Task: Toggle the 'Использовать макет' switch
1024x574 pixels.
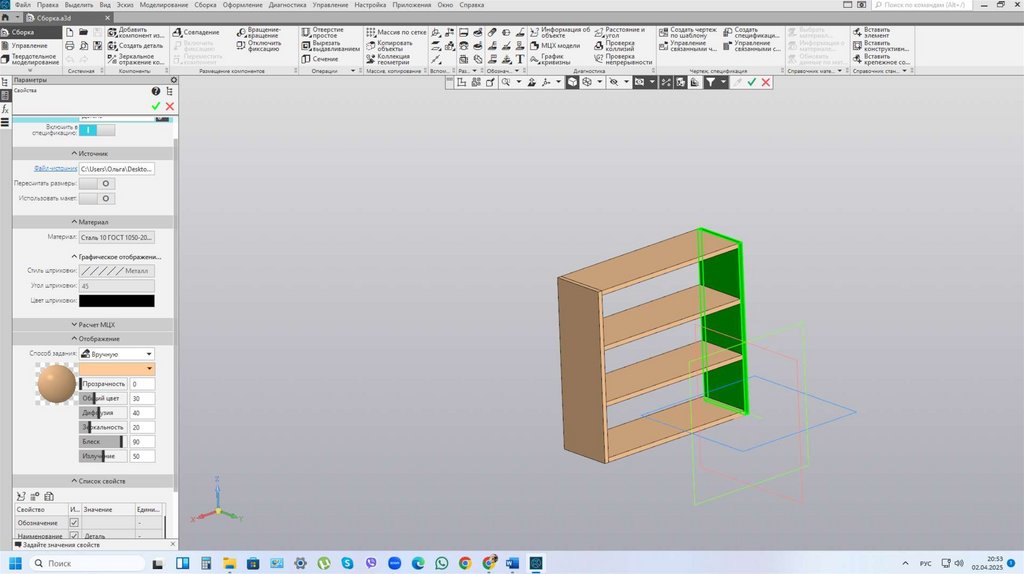Action: coord(97,199)
